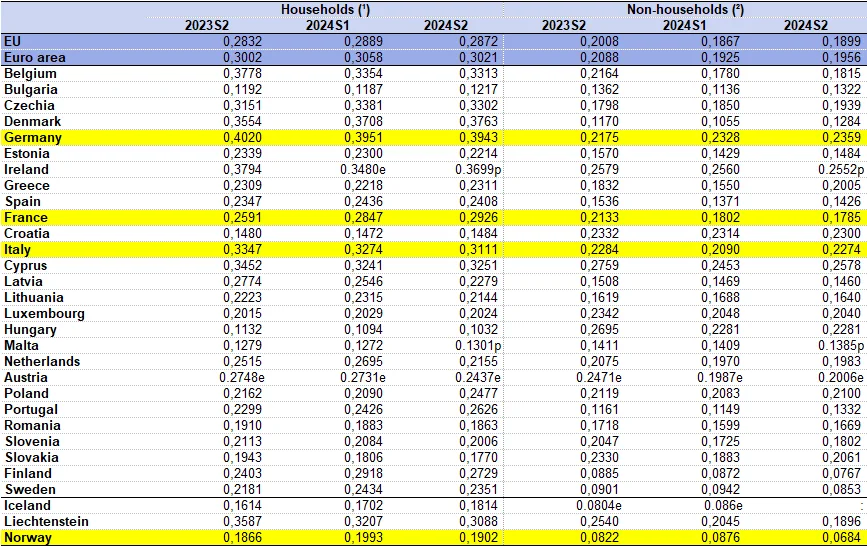Select the highlighted Italy row label
The height and width of the screenshot is (546, 867).
20,249
